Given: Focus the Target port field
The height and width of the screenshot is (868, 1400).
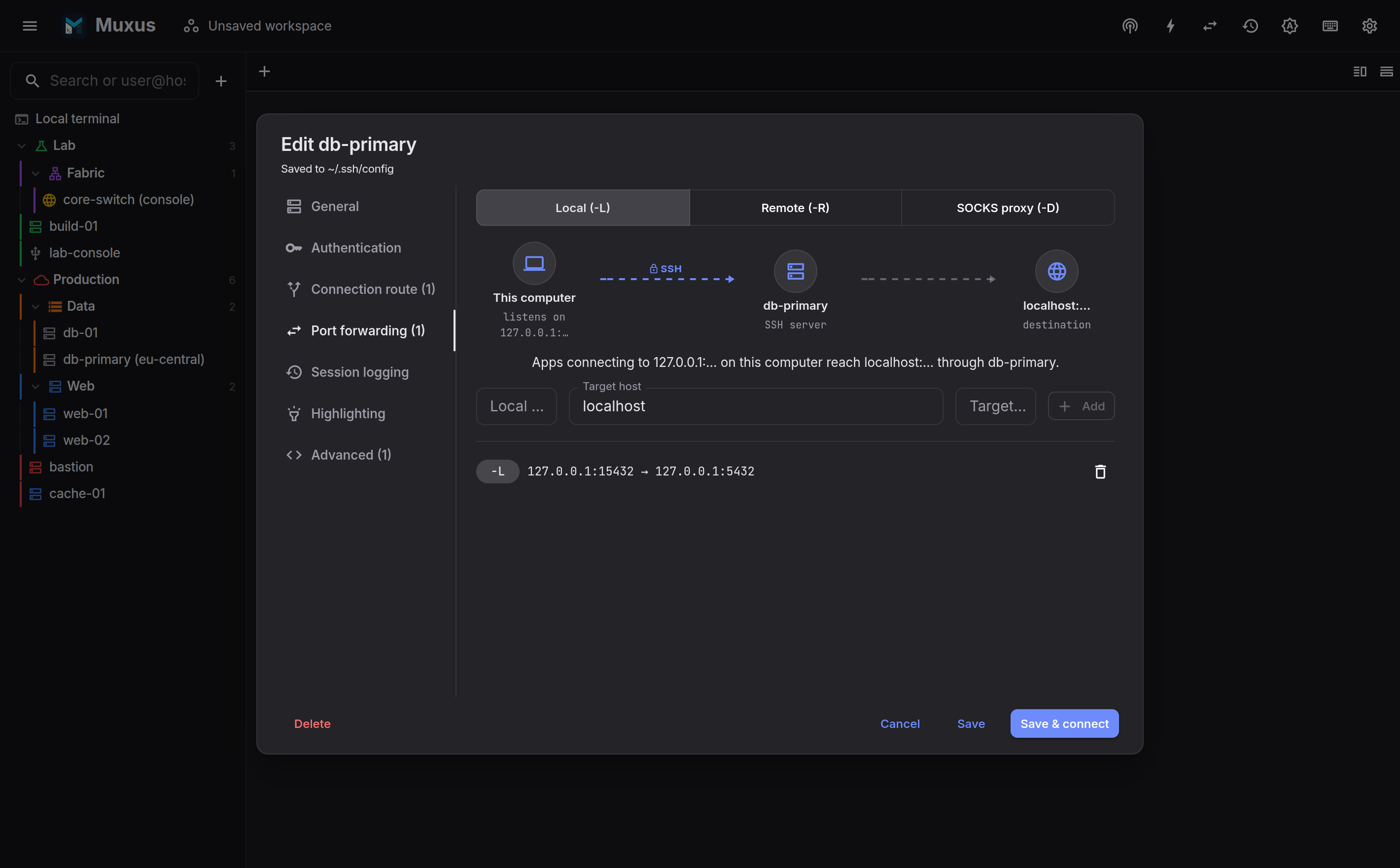Looking at the screenshot, I should tap(995, 406).
